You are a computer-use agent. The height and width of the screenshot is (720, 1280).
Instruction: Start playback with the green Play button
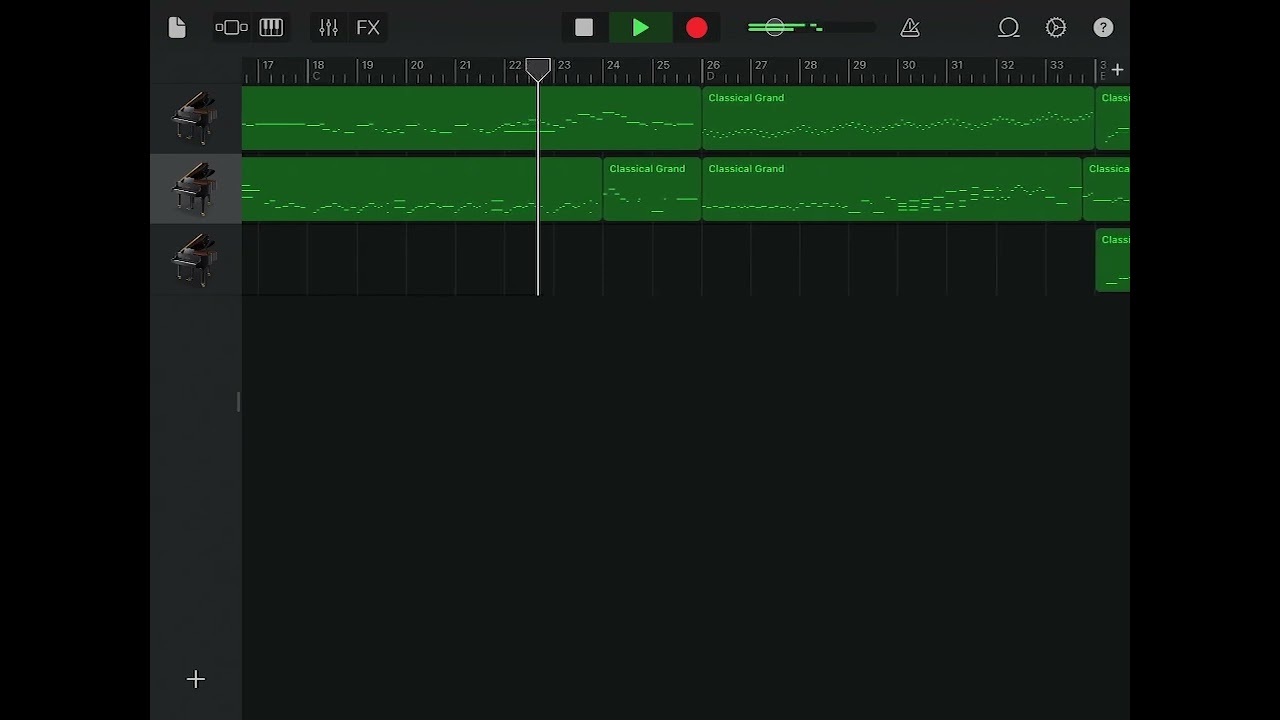641,28
